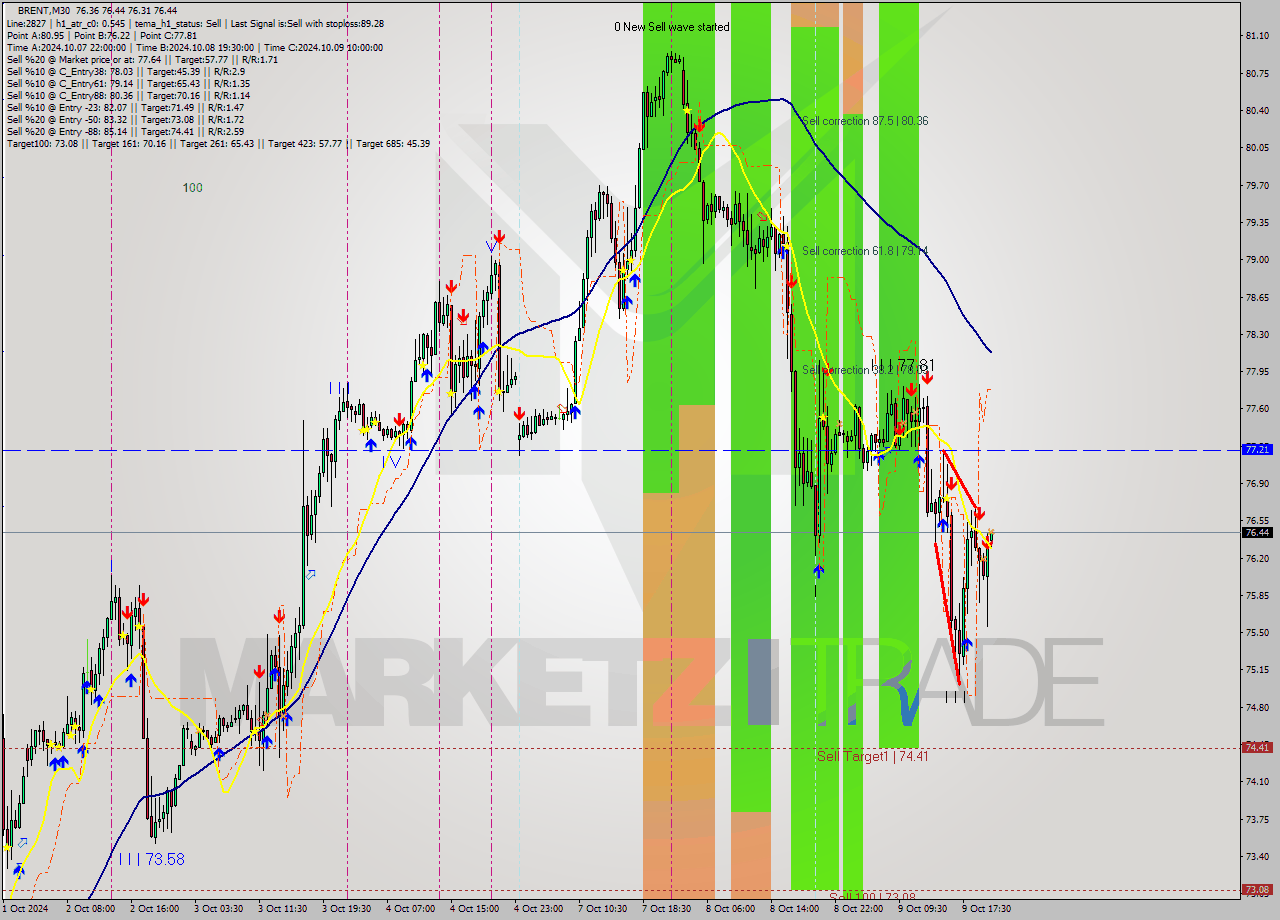Select the 73.75 price axis label

tap(1257, 819)
